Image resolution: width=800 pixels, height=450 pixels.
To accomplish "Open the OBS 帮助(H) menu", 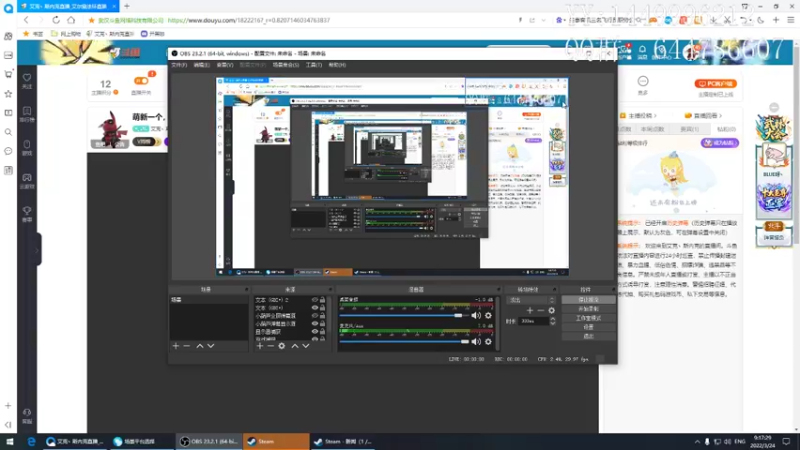I will coord(337,65).
